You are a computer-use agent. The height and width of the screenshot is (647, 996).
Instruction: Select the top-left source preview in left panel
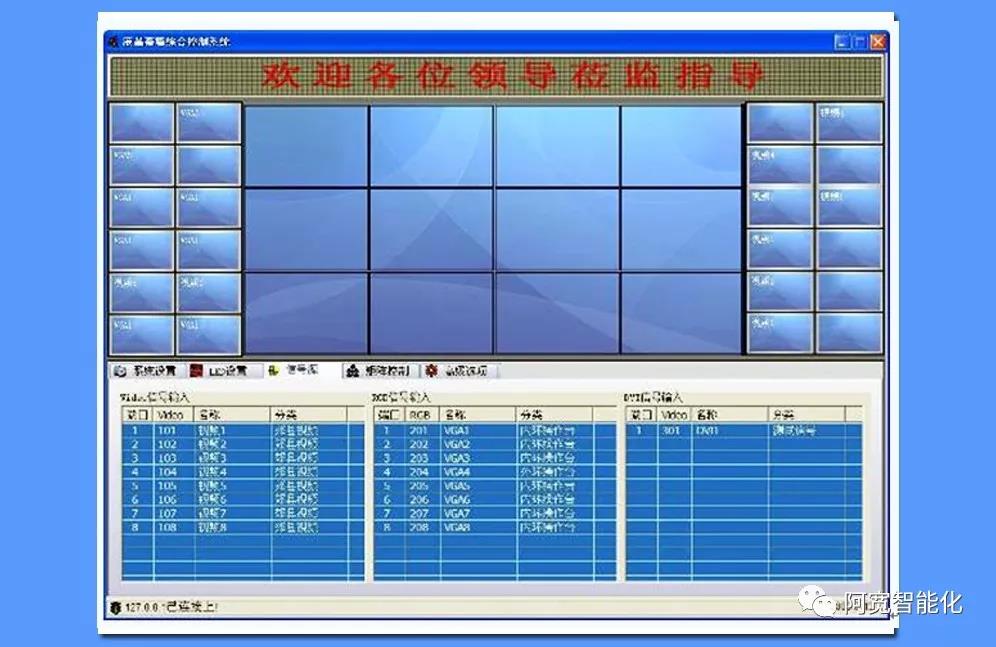point(142,123)
